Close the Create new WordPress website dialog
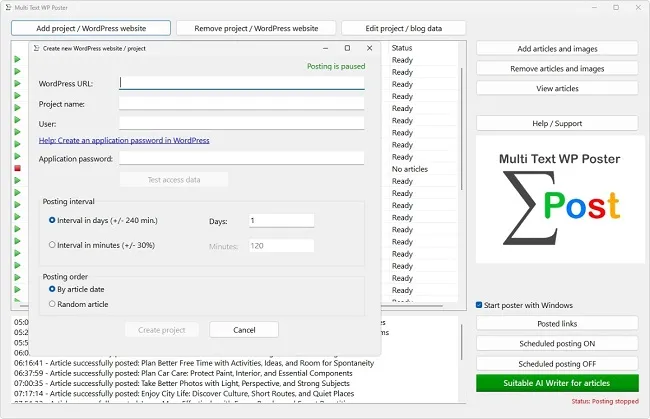 tap(369, 48)
